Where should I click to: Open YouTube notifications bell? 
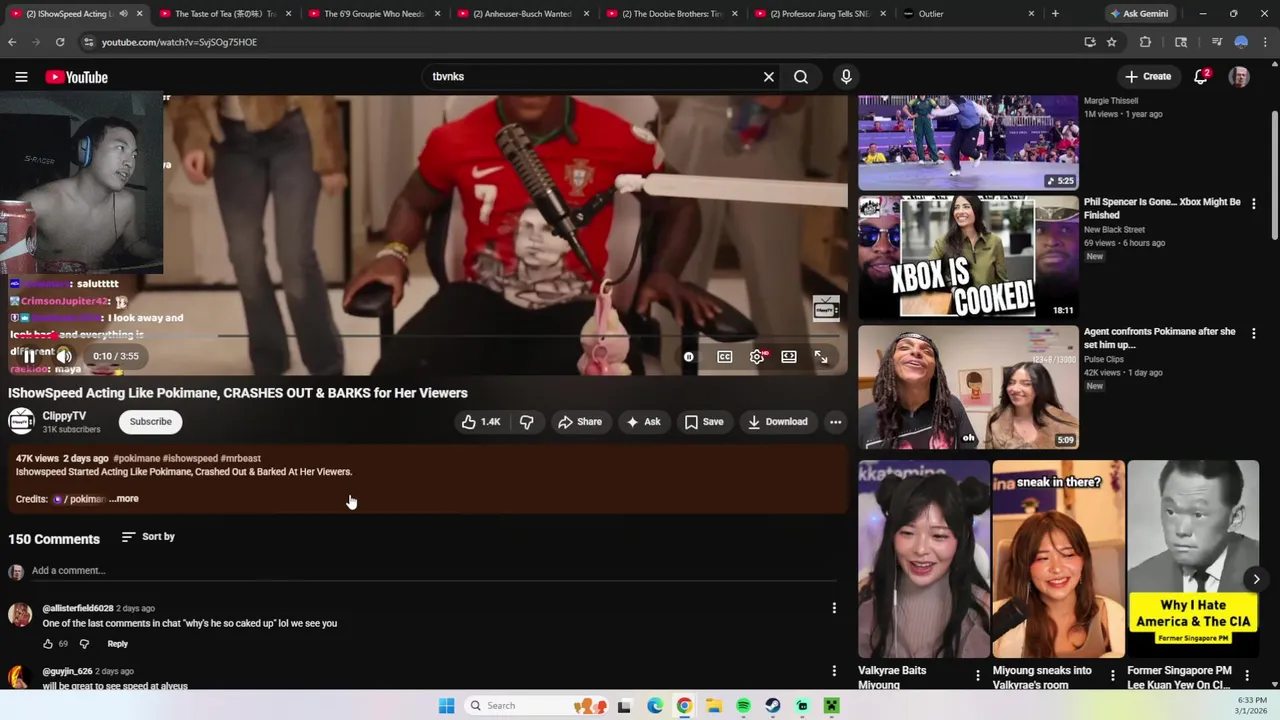[x=1201, y=77]
